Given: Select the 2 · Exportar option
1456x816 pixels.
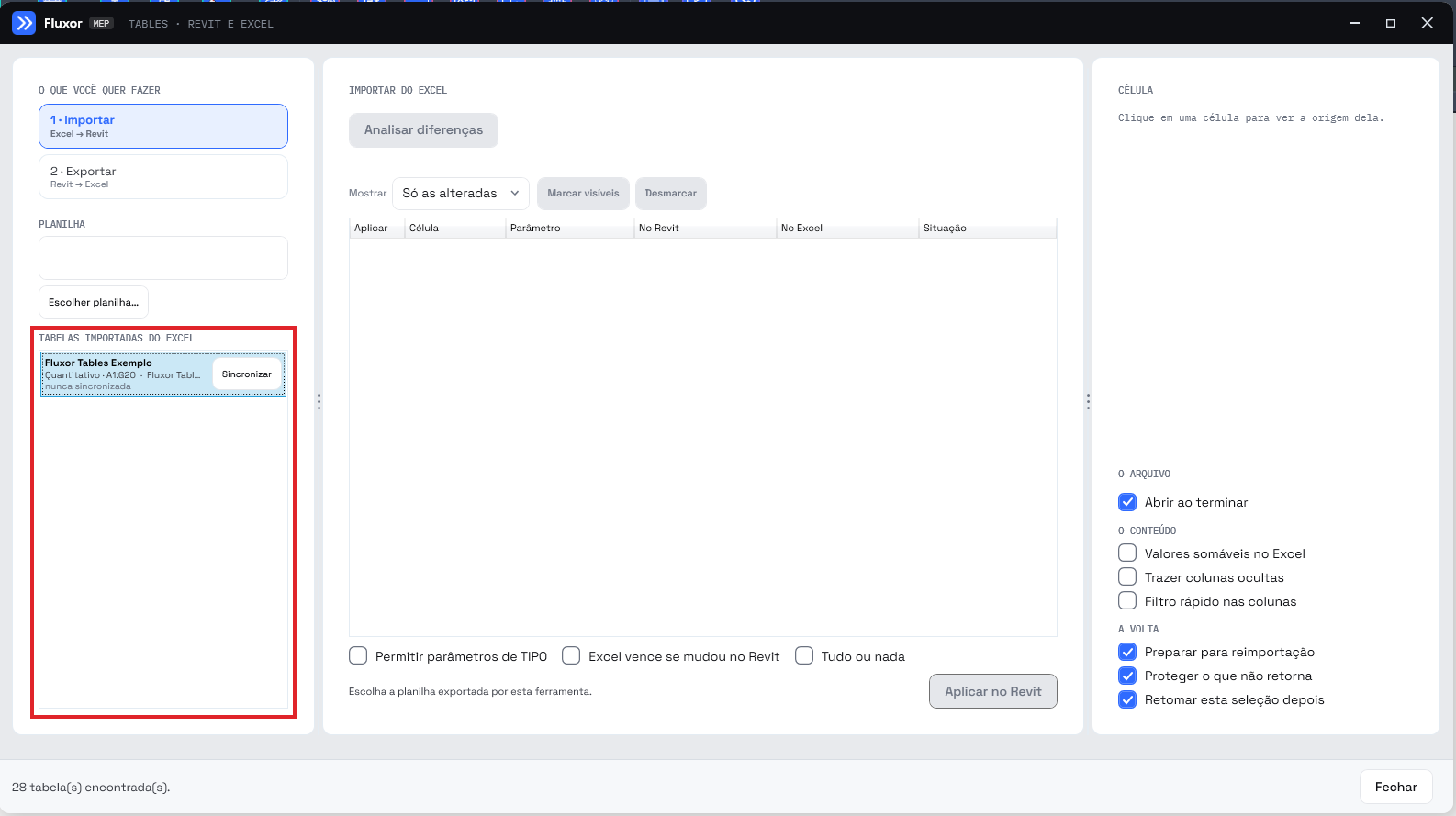Looking at the screenshot, I should (x=163, y=176).
